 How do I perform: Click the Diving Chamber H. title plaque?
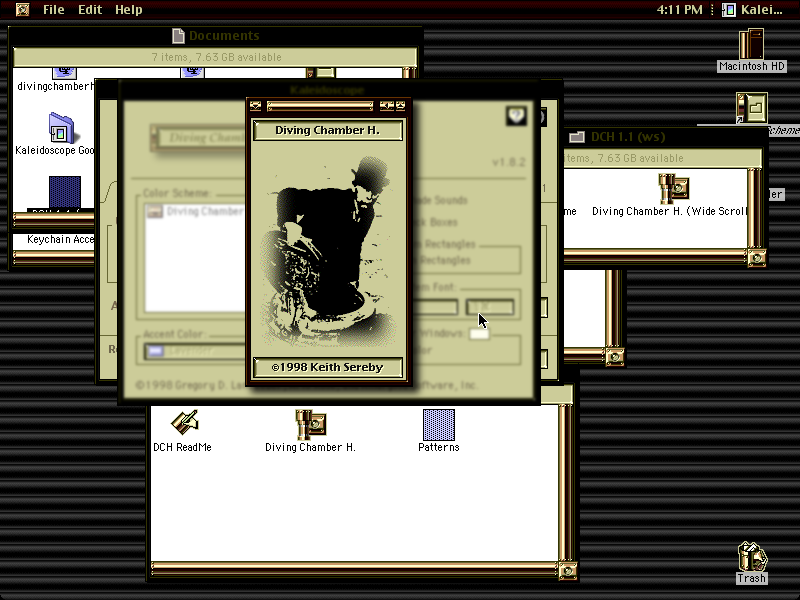click(328, 130)
